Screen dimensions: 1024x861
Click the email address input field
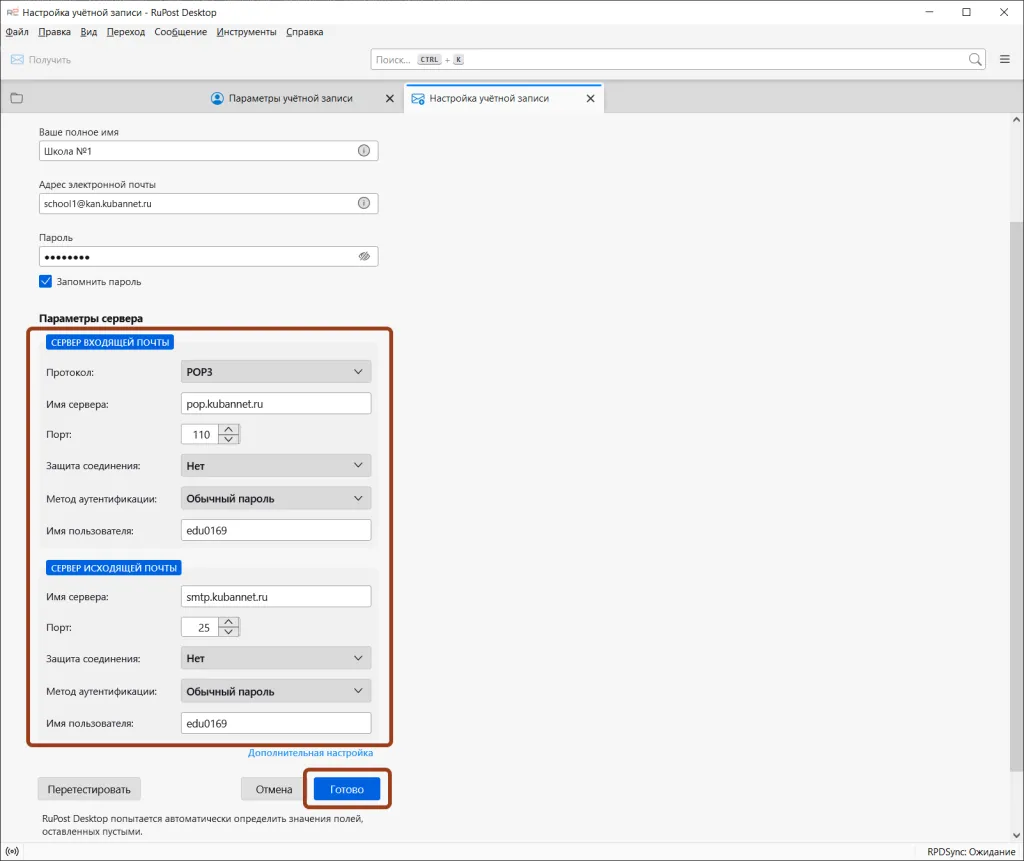pyautogui.click(x=208, y=203)
